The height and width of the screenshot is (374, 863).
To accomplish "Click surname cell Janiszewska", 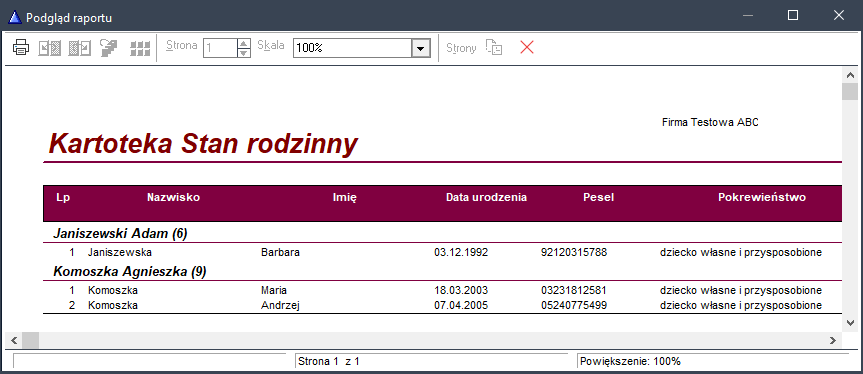I will tap(119, 252).
